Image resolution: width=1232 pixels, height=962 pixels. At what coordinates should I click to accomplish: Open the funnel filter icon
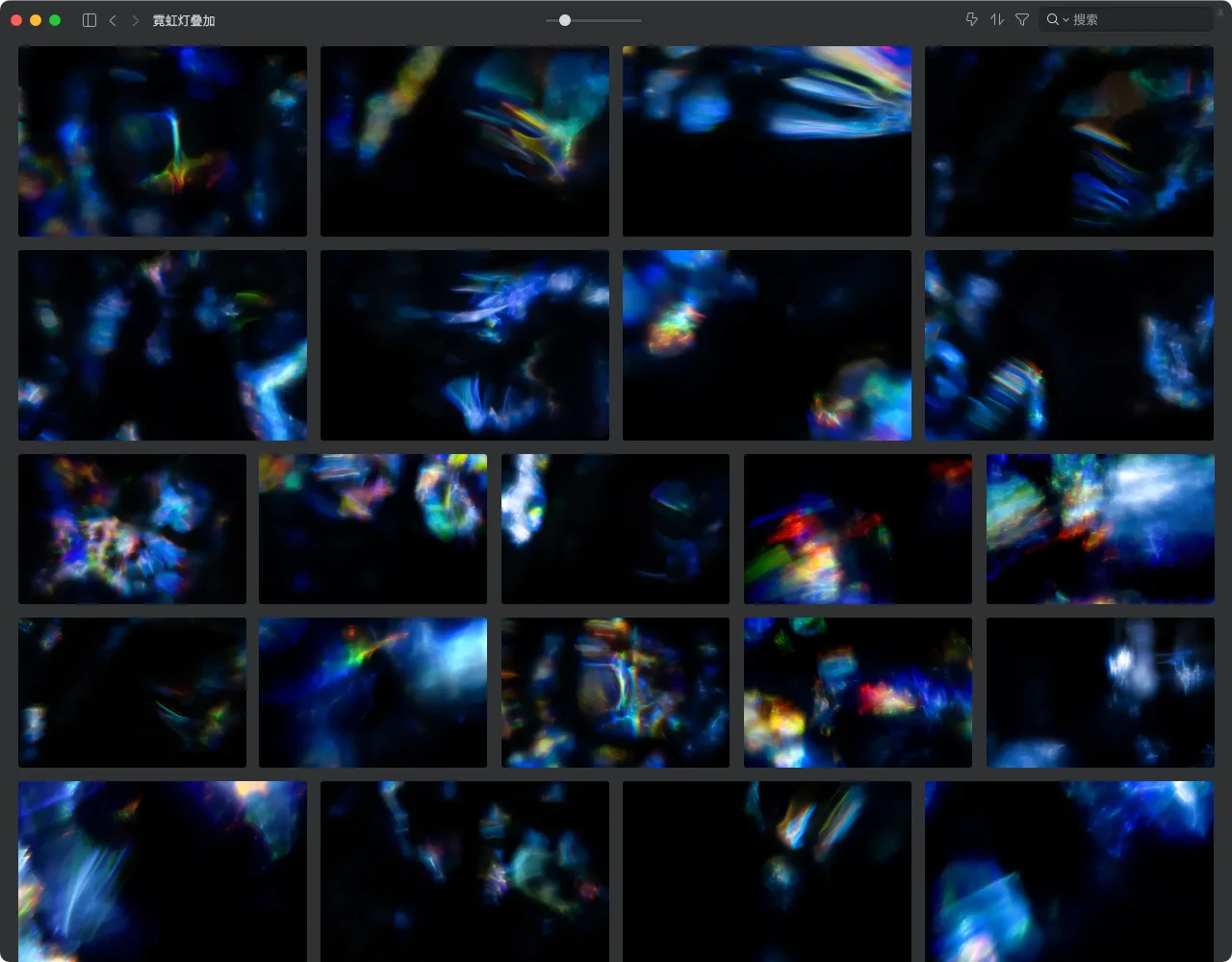[x=1022, y=19]
